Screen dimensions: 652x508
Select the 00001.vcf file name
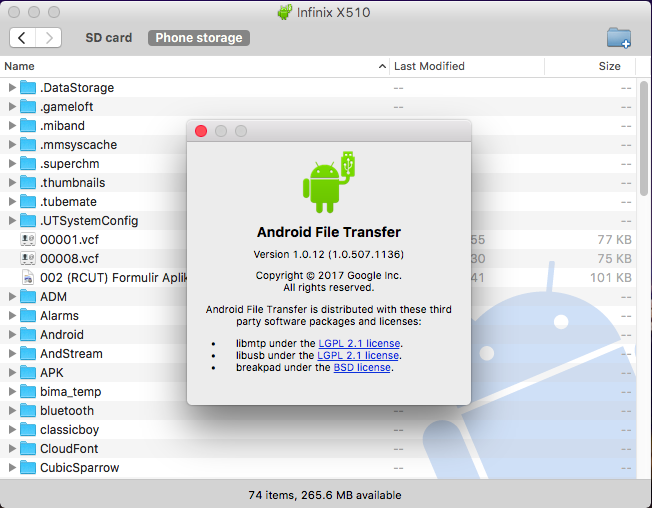[69, 240]
